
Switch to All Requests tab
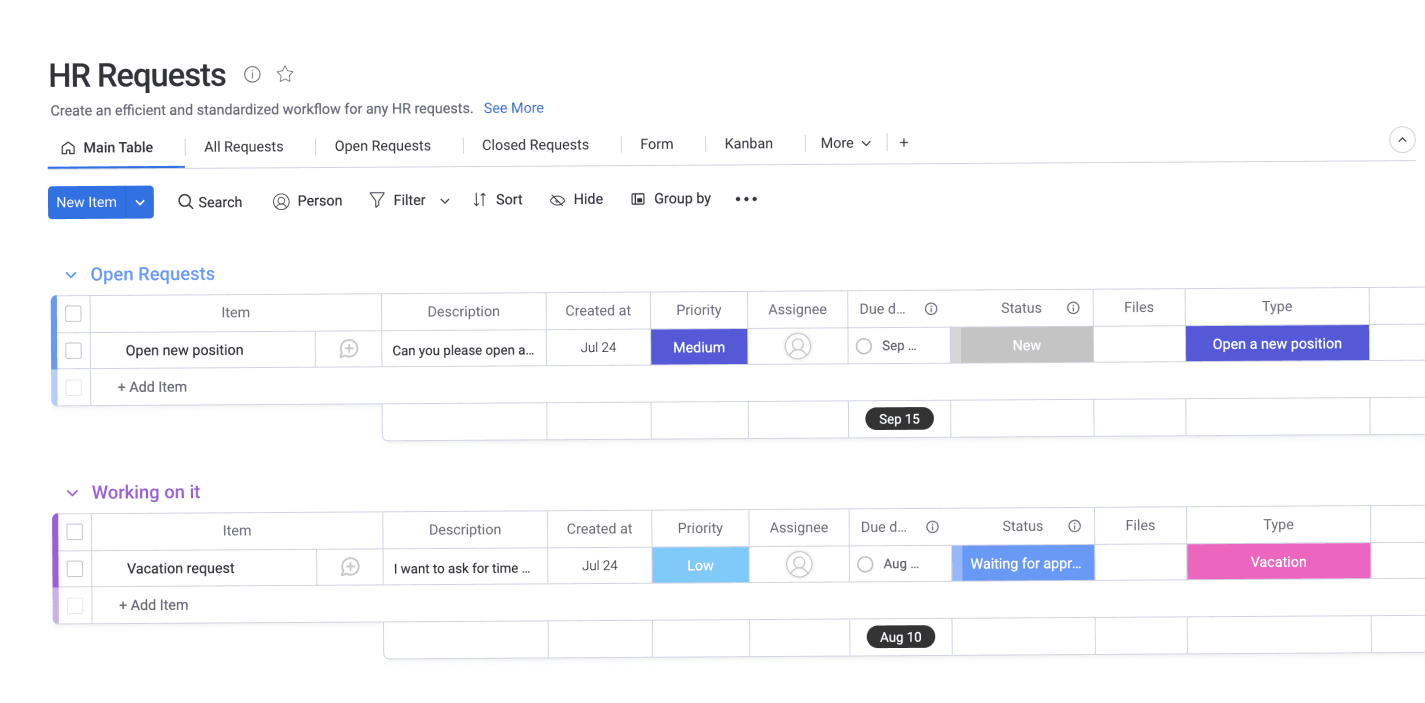[244, 146]
